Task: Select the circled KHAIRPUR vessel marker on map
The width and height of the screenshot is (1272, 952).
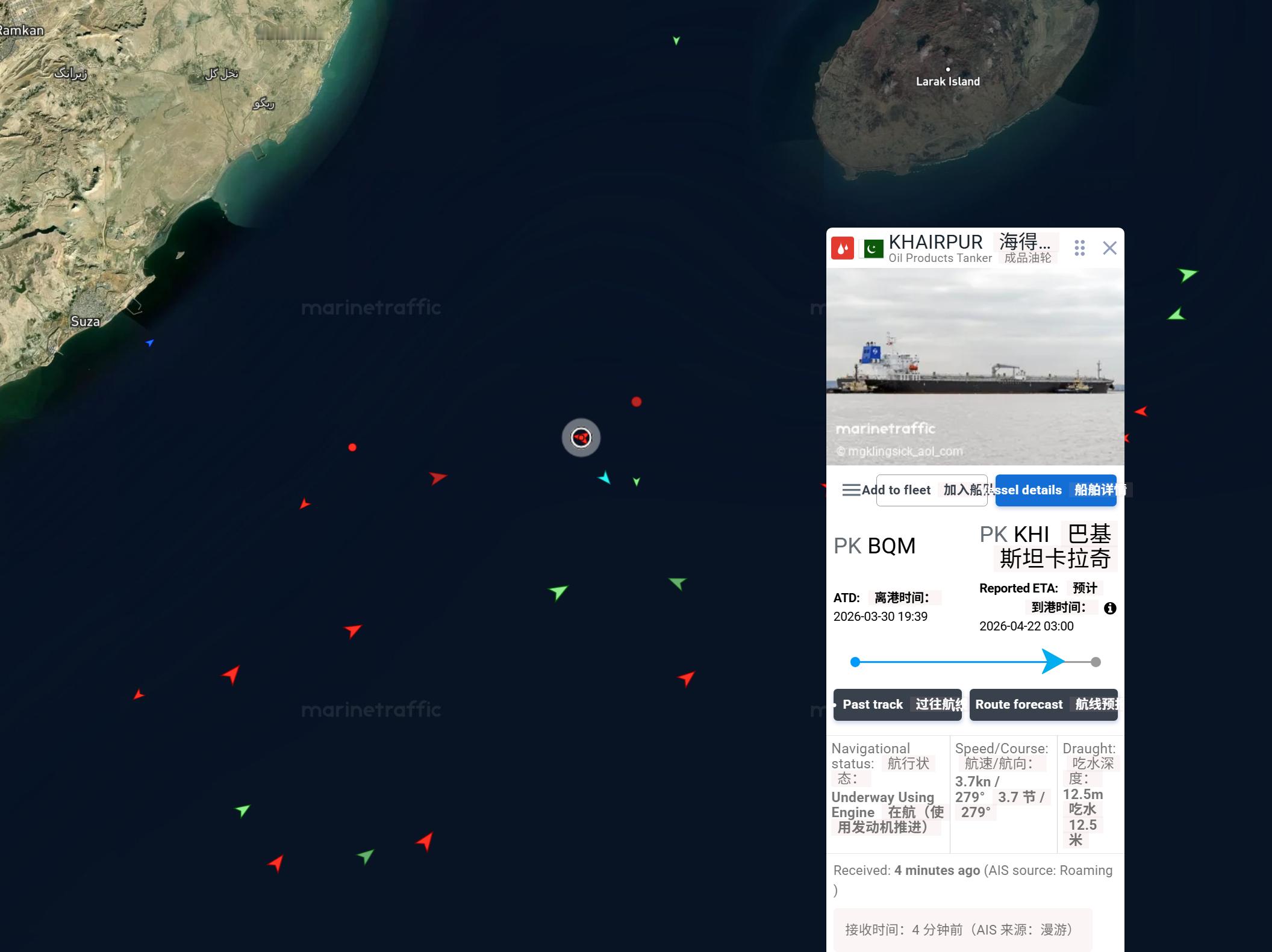Action: 581,438
